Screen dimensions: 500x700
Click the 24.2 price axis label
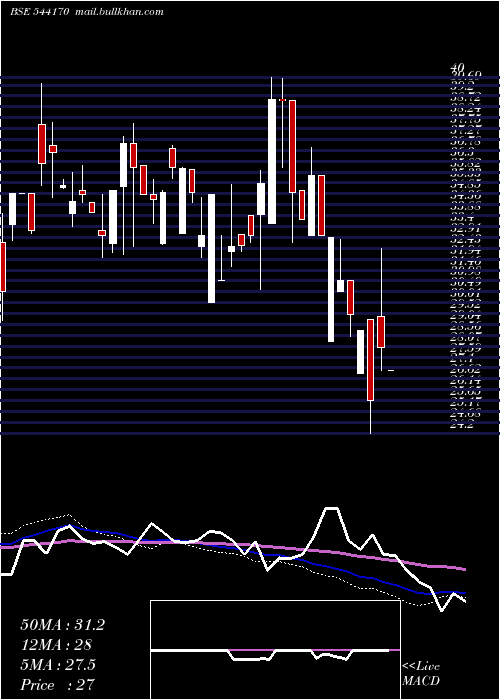click(462, 425)
